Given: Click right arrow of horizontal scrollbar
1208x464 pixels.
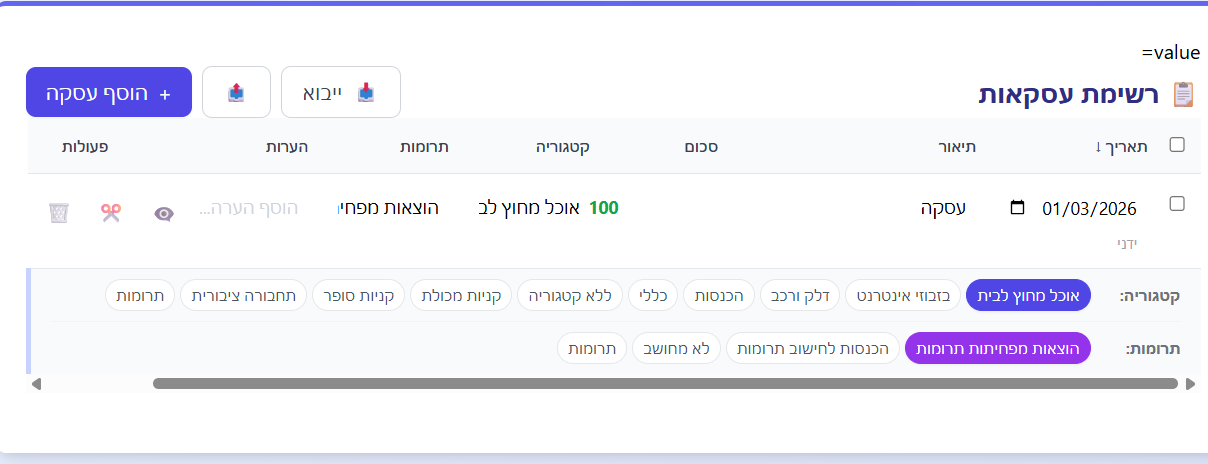Looking at the screenshot, I should tap(1190, 383).
